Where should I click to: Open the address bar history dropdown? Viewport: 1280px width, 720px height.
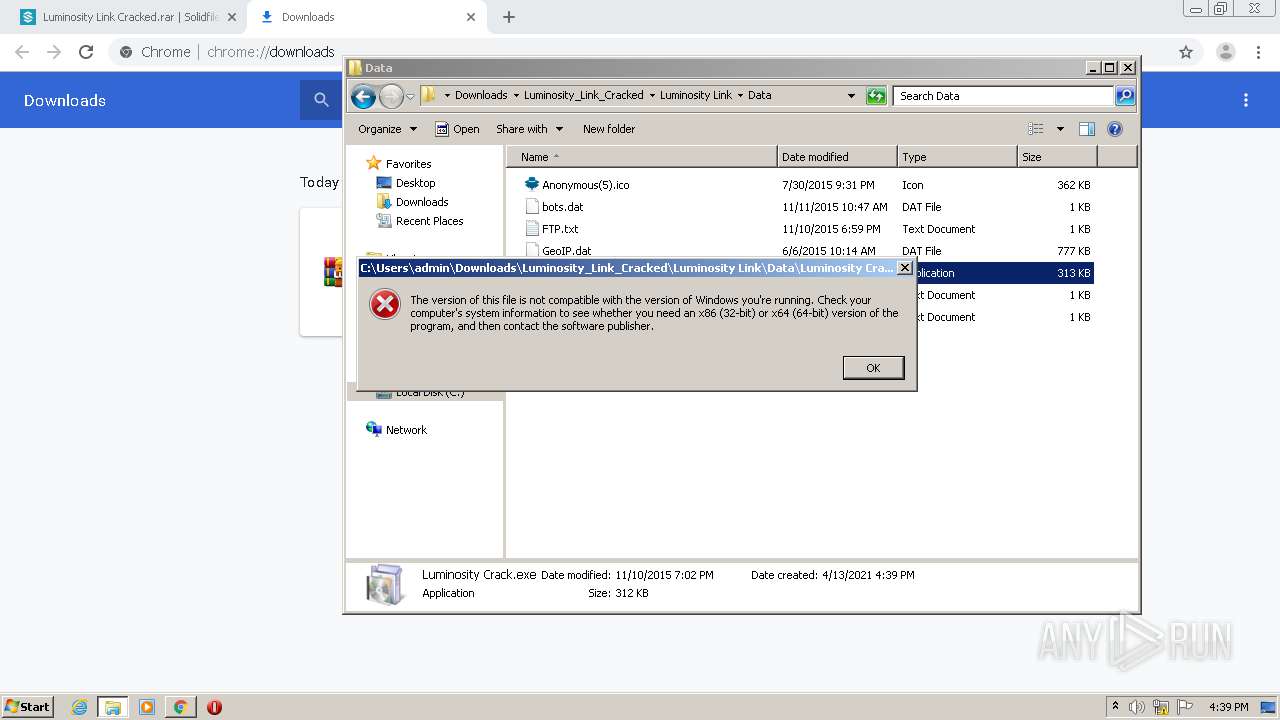[851, 96]
